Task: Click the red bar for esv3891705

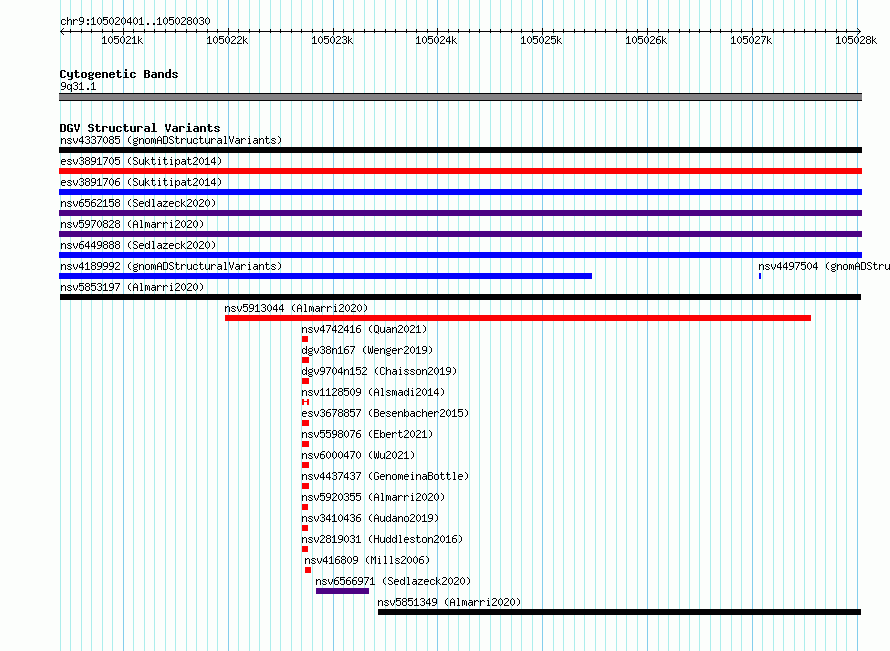Action: pos(460,171)
